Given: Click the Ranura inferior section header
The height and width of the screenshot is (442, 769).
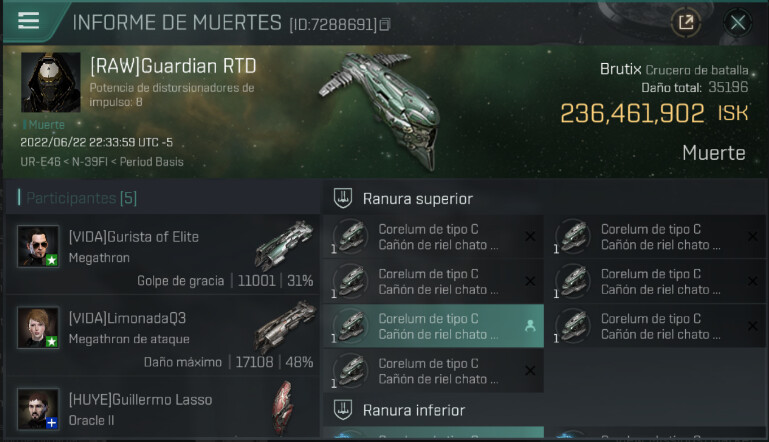Looking at the screenshot, I should (x=414, y=410).
